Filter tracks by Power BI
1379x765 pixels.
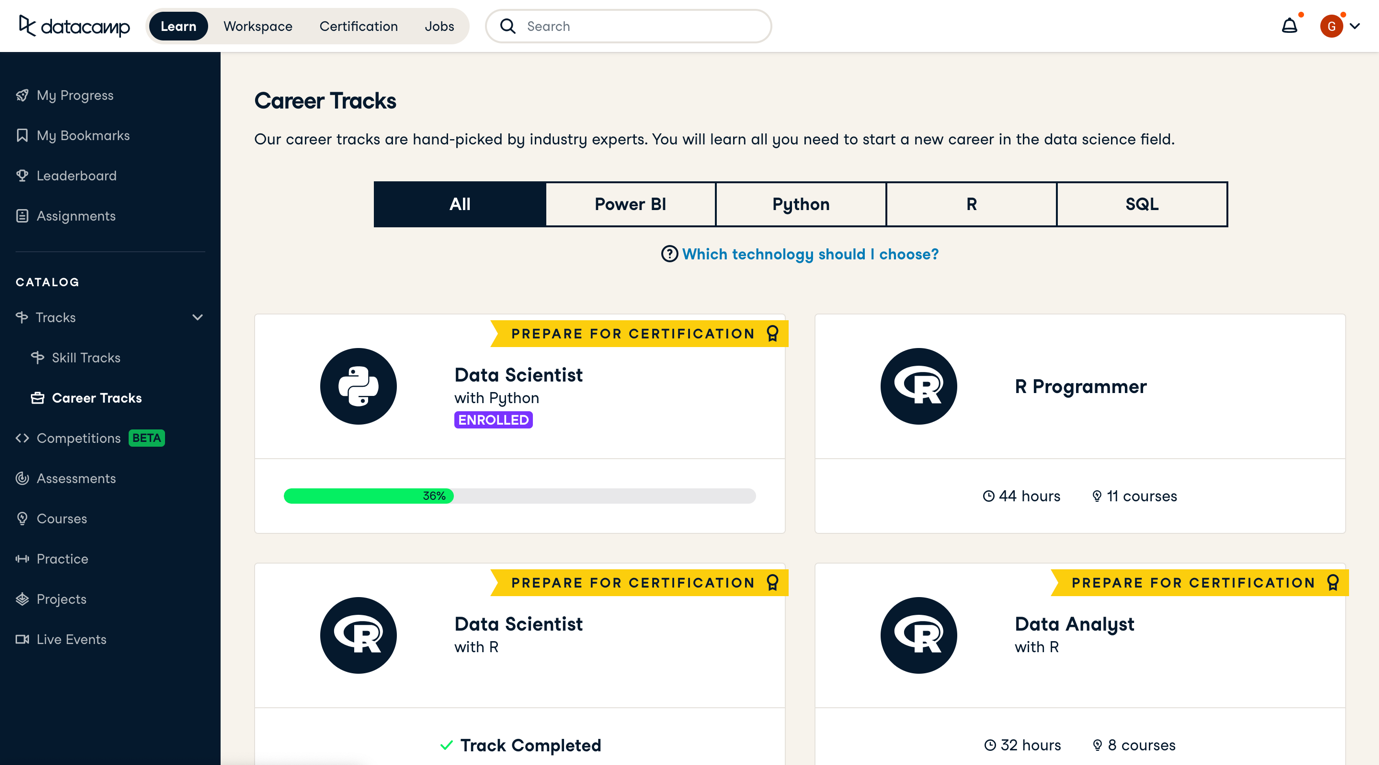point(630,204)
